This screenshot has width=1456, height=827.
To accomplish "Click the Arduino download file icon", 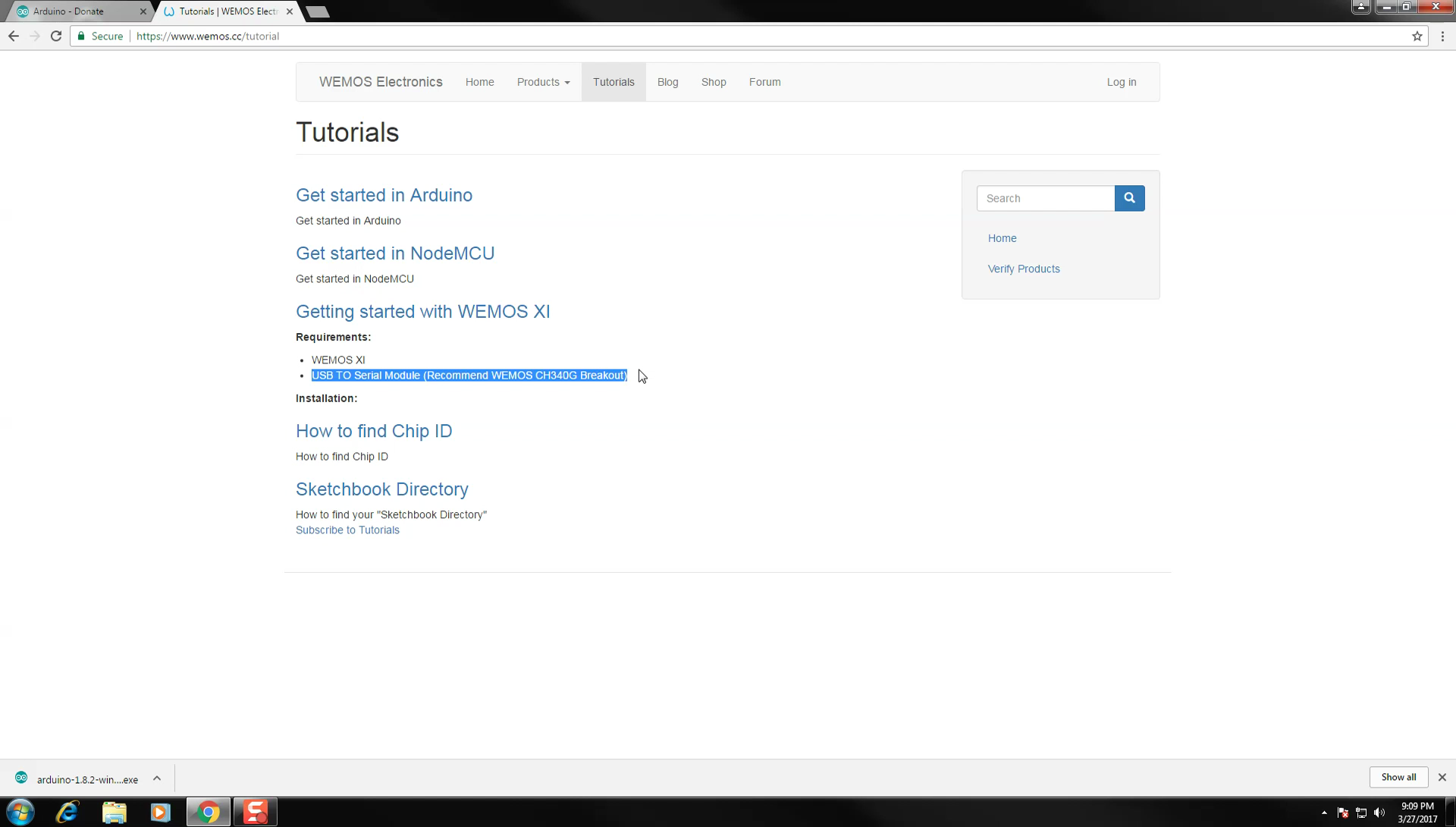I will (21, 778).
